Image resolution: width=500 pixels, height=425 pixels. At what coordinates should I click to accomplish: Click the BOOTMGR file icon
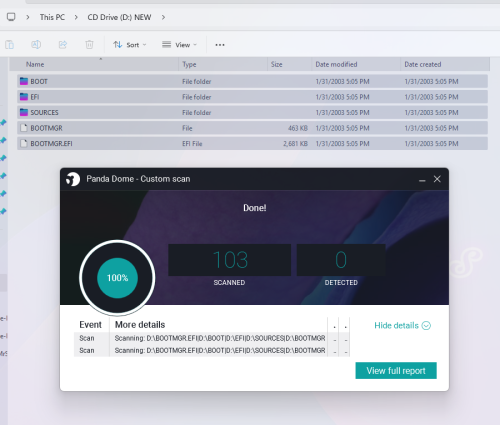click(x=23, y=128)
